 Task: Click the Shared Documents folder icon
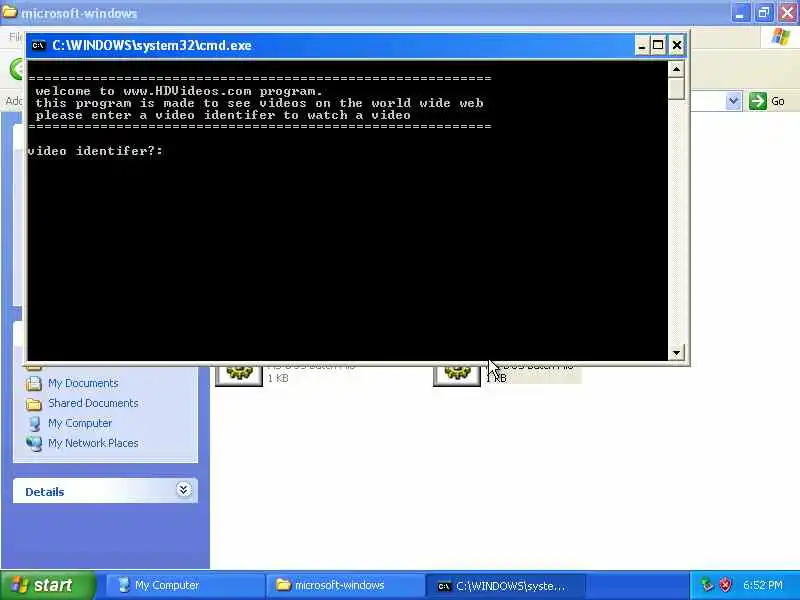click(34, 404)
